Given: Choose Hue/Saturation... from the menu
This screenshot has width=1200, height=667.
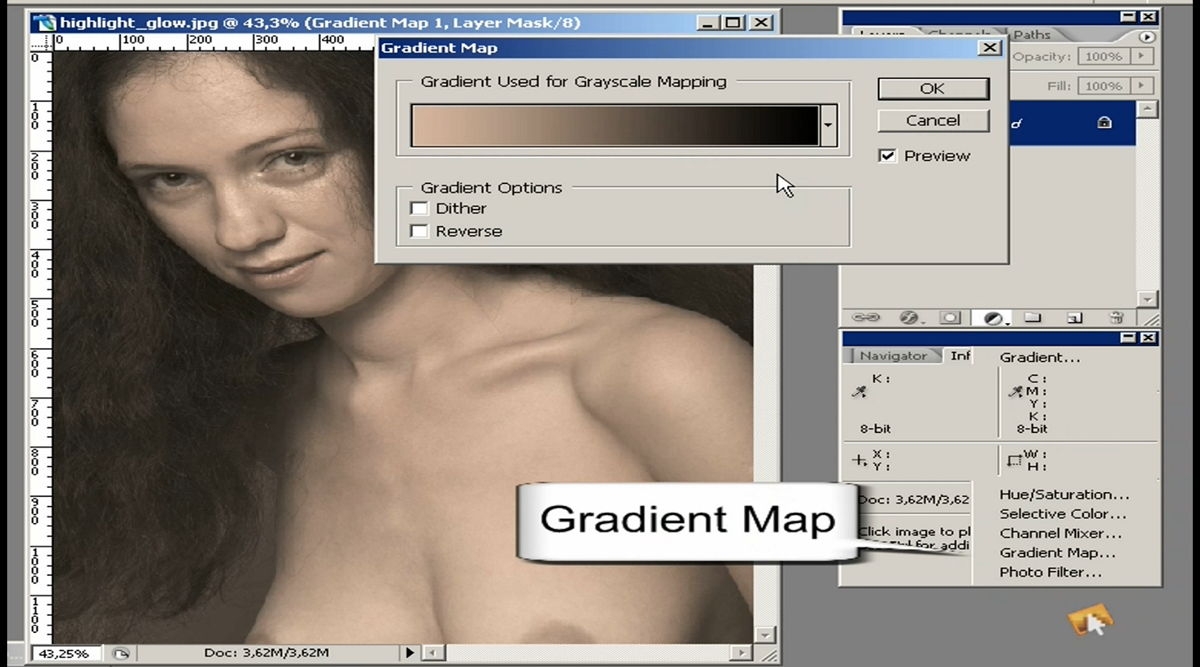Looking at the screenshot, I should click(1064, 494).
